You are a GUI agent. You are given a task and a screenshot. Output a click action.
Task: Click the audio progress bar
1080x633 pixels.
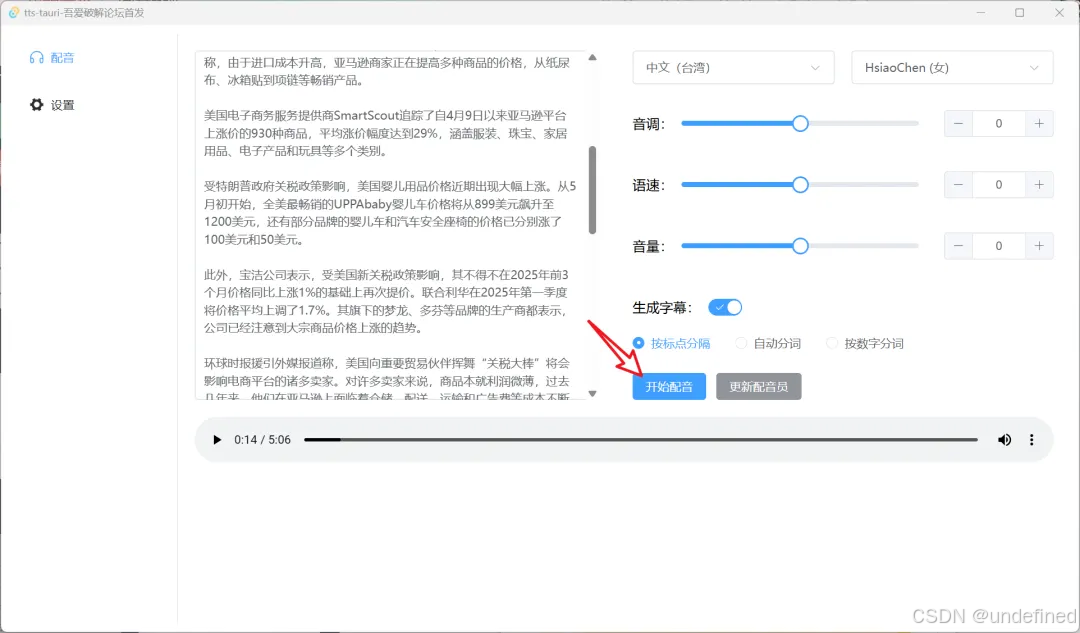point(641,439)
